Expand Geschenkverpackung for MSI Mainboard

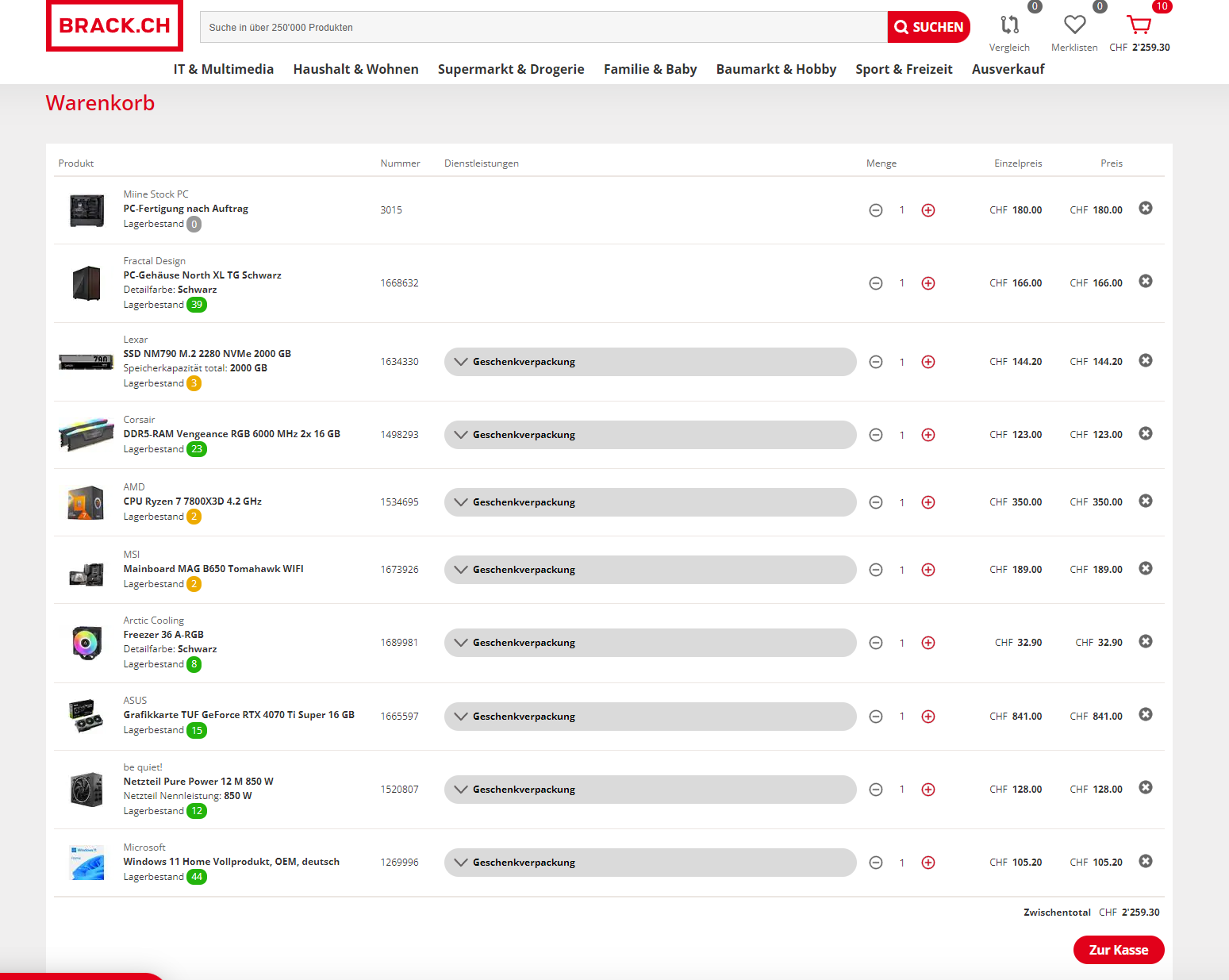coord(650,570)
